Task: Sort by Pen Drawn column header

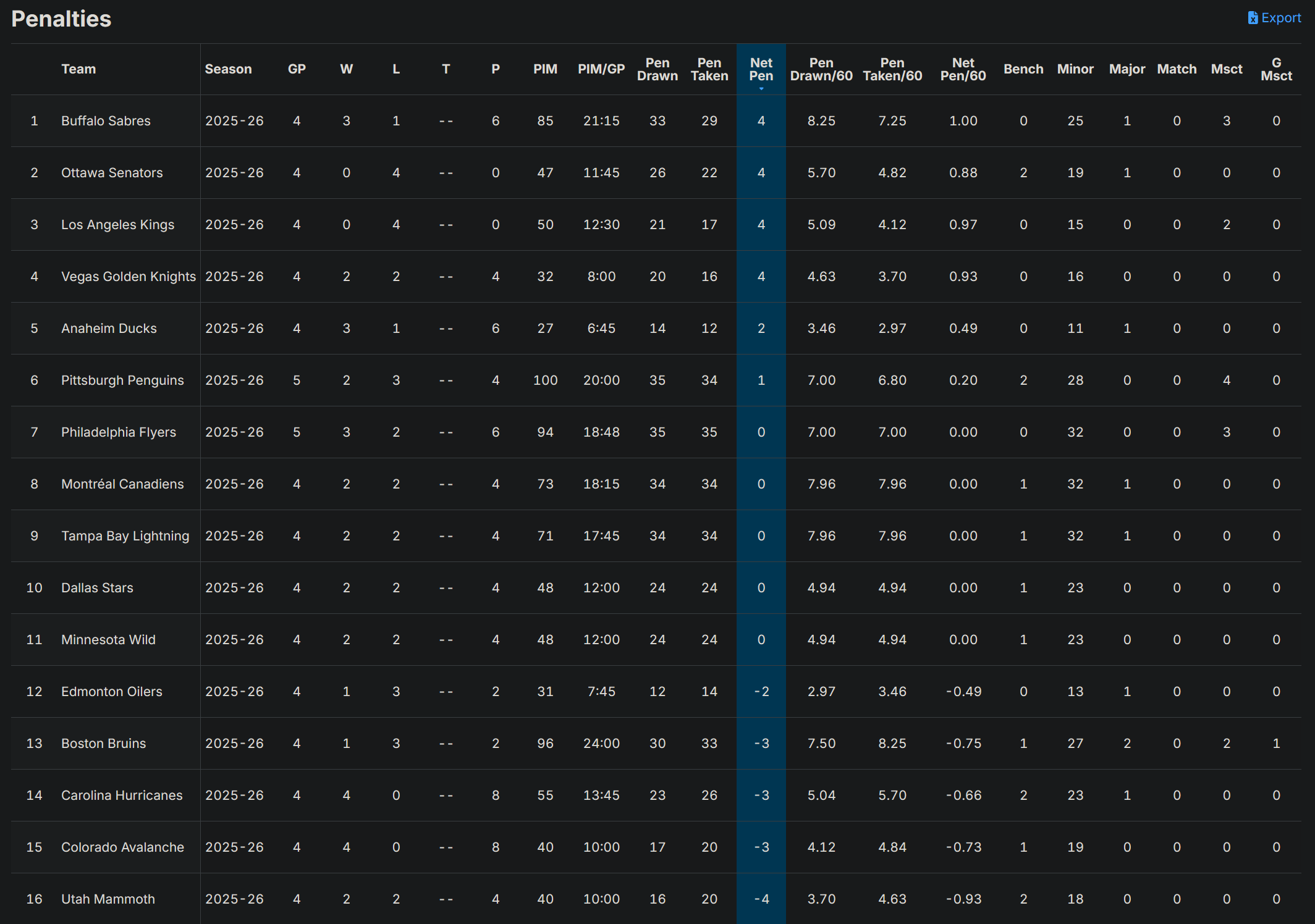Action: (657, 69)
